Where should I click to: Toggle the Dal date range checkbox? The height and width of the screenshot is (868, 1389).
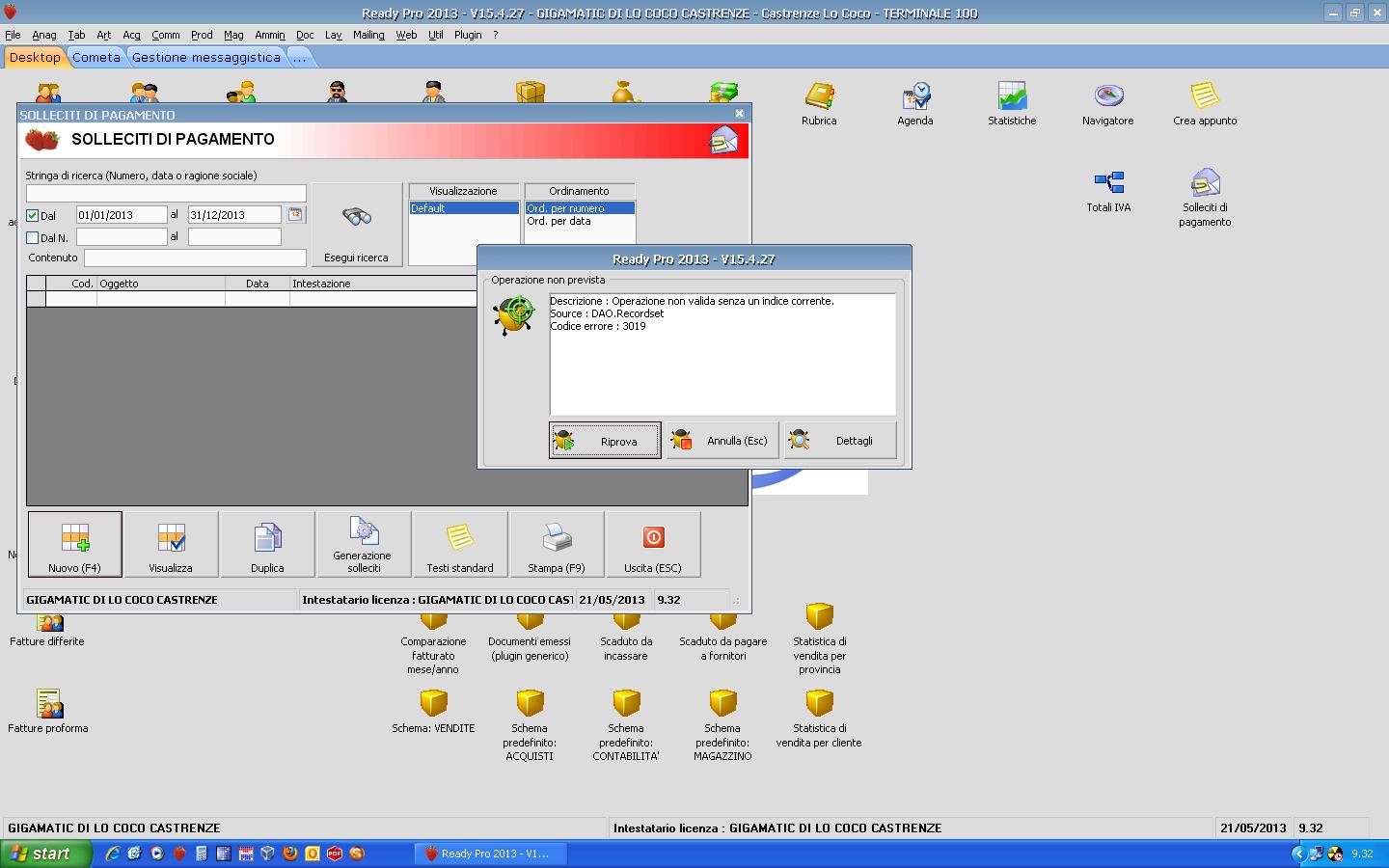[x=33, y=216]
